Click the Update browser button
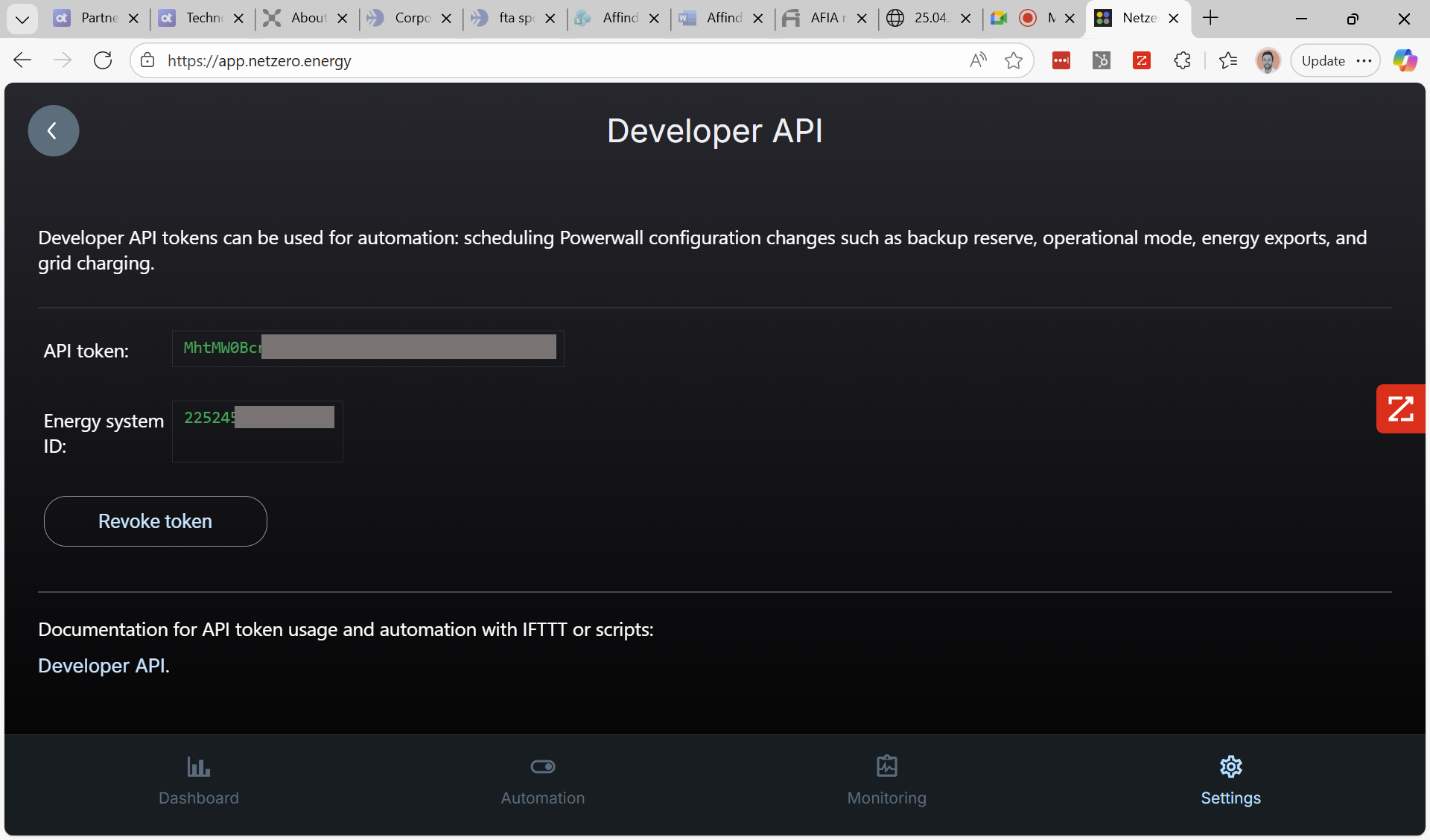Screen dimensions: 1430x840 1323,60
